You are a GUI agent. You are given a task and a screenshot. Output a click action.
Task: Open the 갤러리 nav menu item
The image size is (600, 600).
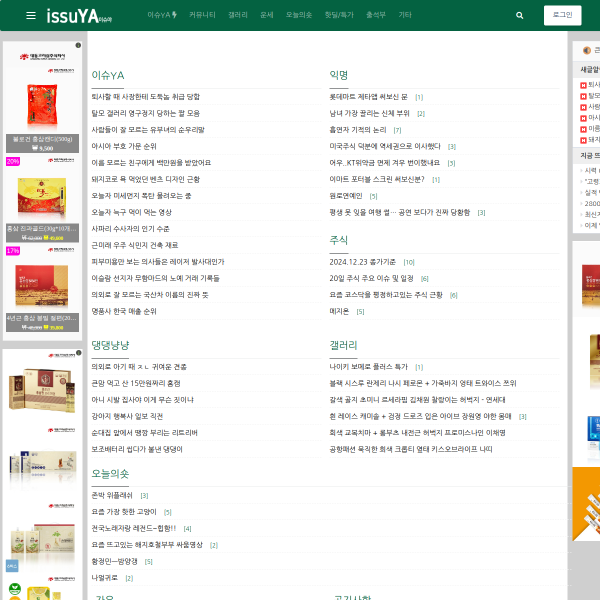[238, 15]
